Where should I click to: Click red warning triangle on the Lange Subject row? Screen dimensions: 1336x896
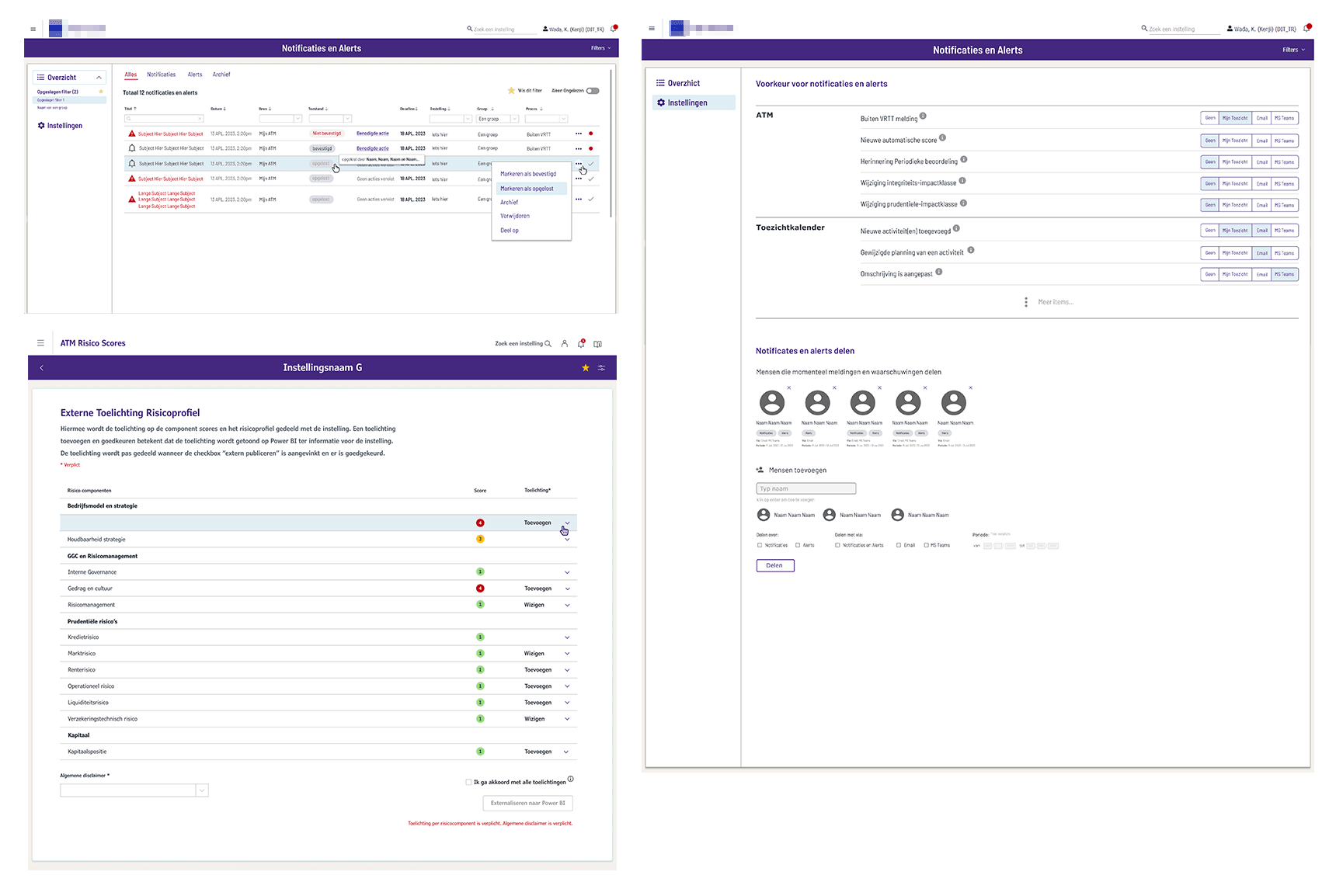(132, 200)
